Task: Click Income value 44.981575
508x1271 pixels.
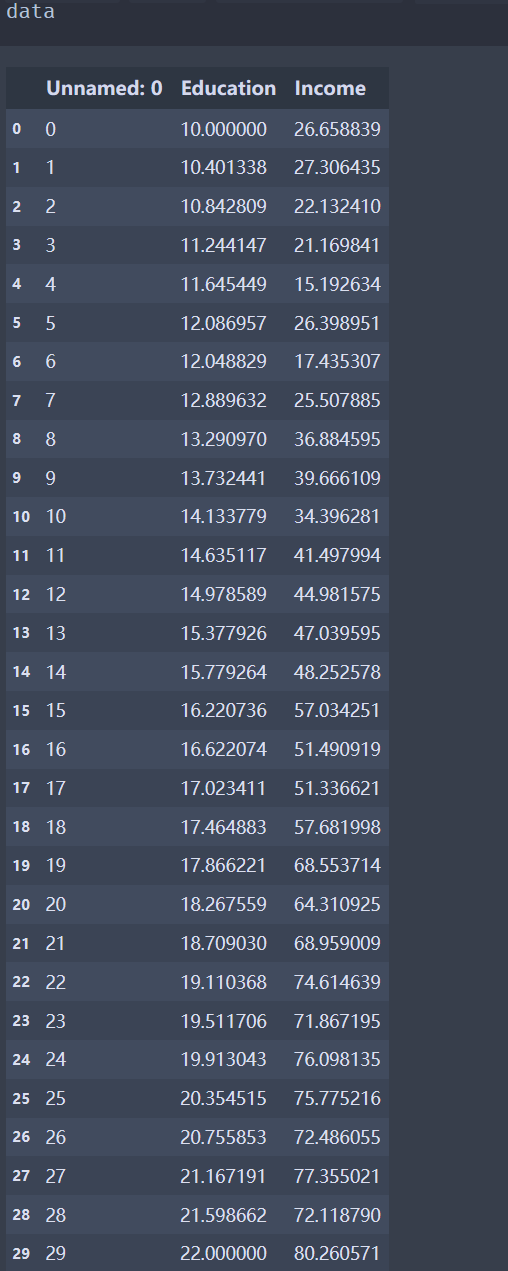Action: pos(337,594)
